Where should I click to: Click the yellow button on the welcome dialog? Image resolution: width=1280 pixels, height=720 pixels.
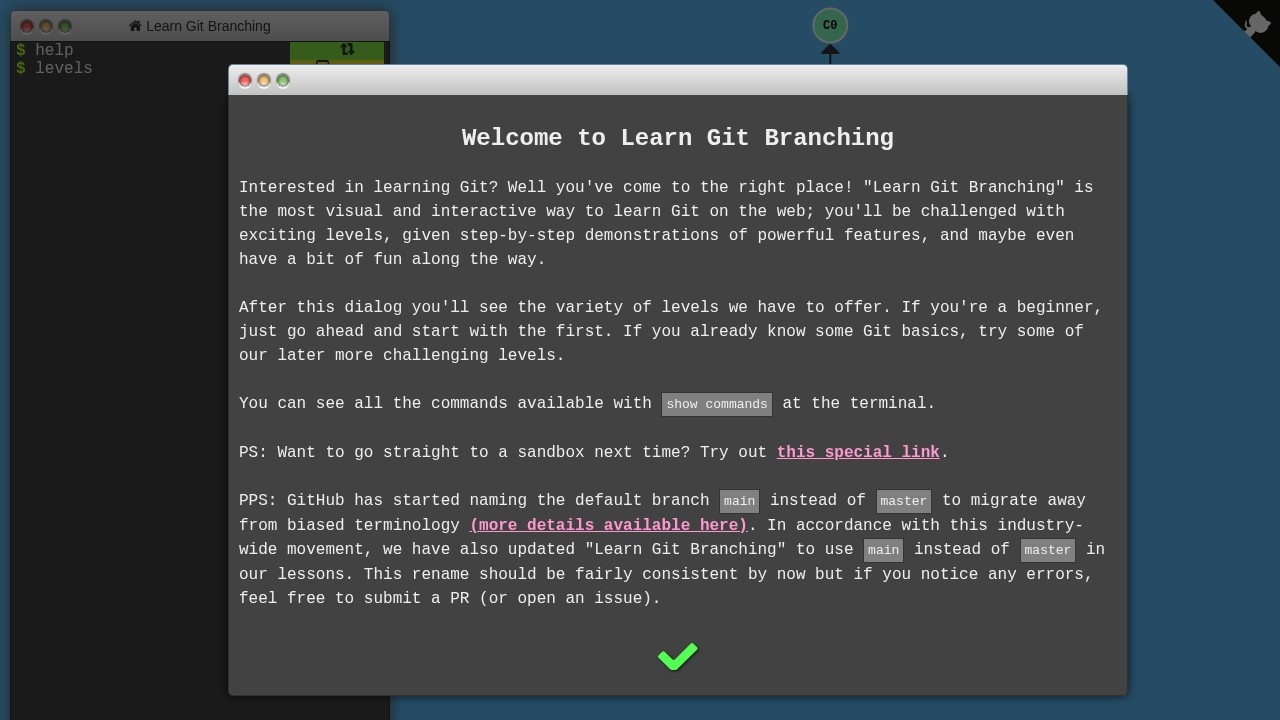tap(264, 80)
